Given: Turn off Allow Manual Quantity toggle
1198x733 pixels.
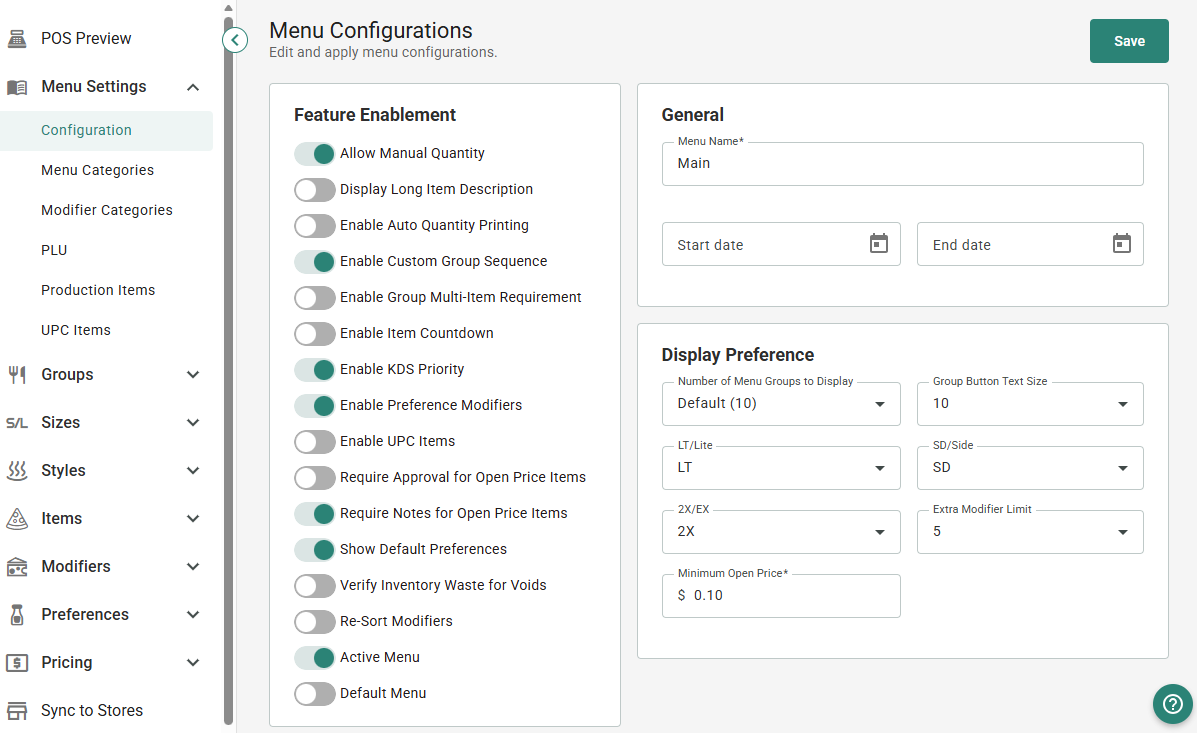Looking at the screenshot, I should click(315, 154).
